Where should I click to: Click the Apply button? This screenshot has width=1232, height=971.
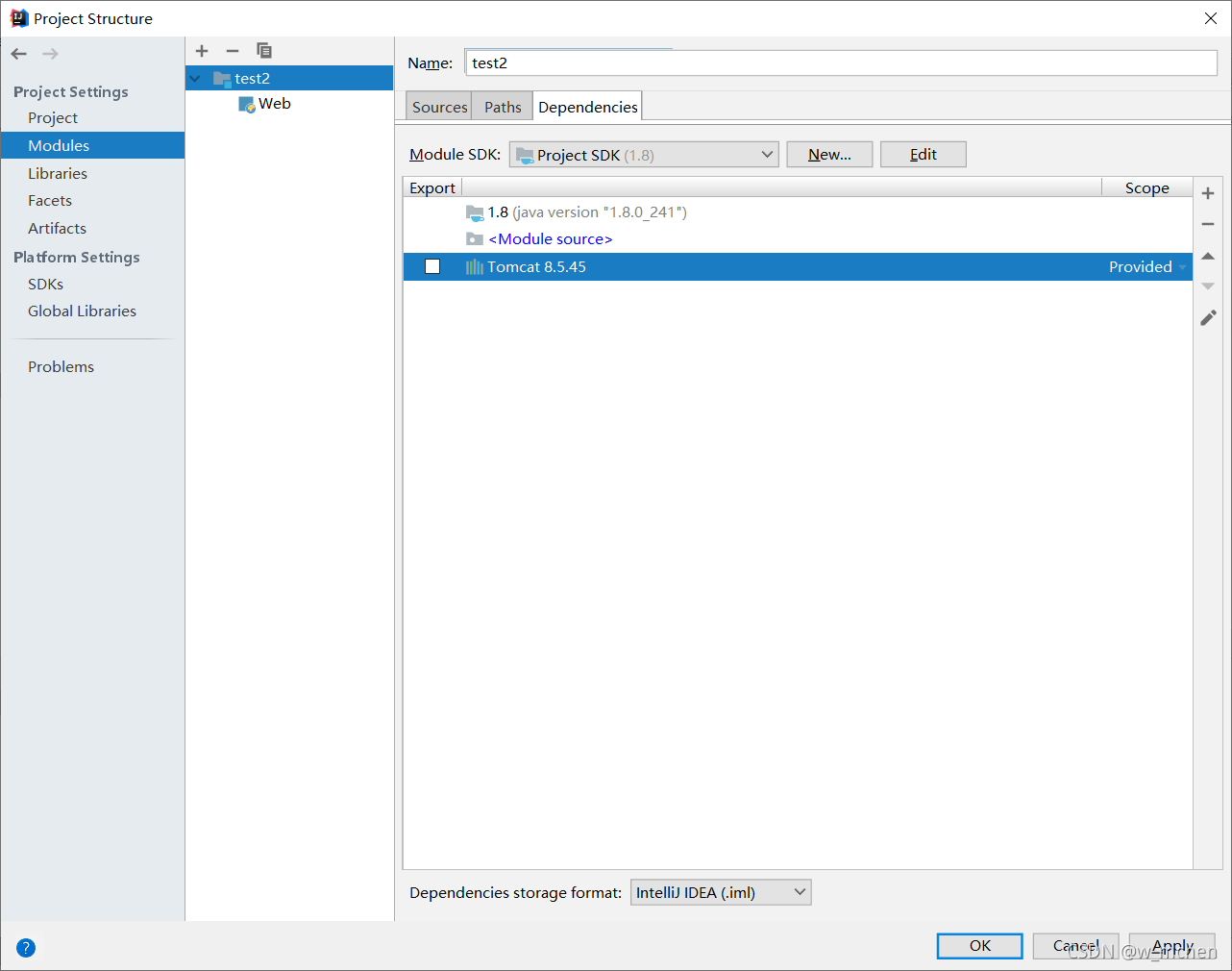tap(1172, 946)
